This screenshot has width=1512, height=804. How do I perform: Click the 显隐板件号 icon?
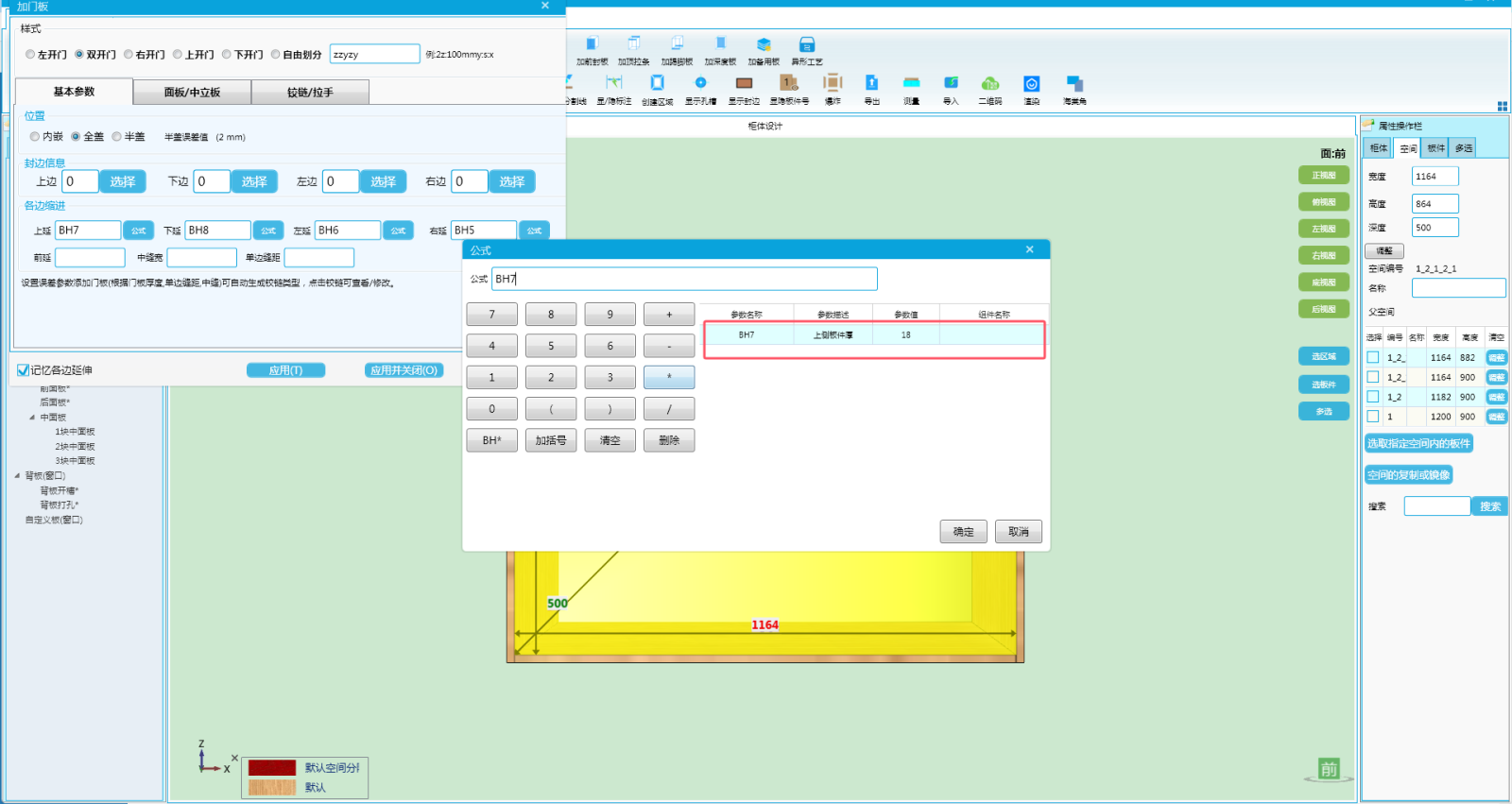pos(789,91)
